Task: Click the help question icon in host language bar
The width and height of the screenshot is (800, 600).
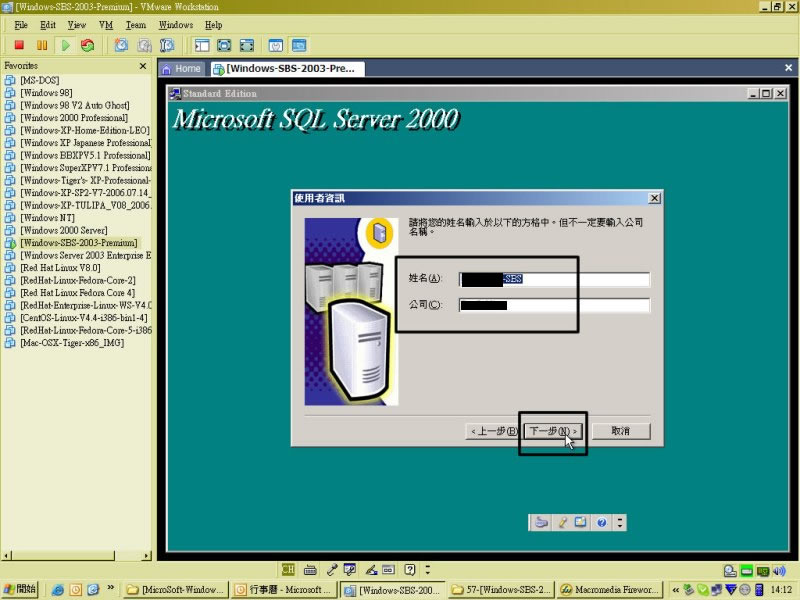Action: tap(410, 569)
